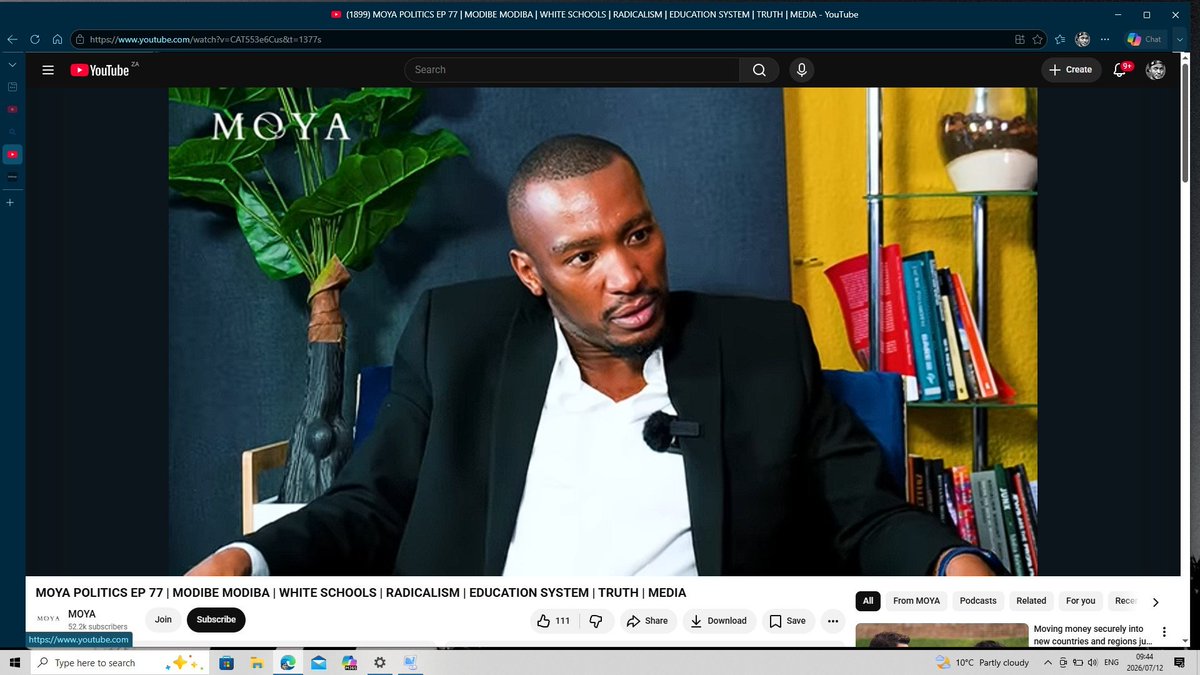The image size is (1200, 675).
Task: Click the YouTube search magnifier button
Action: click(759, 70)
